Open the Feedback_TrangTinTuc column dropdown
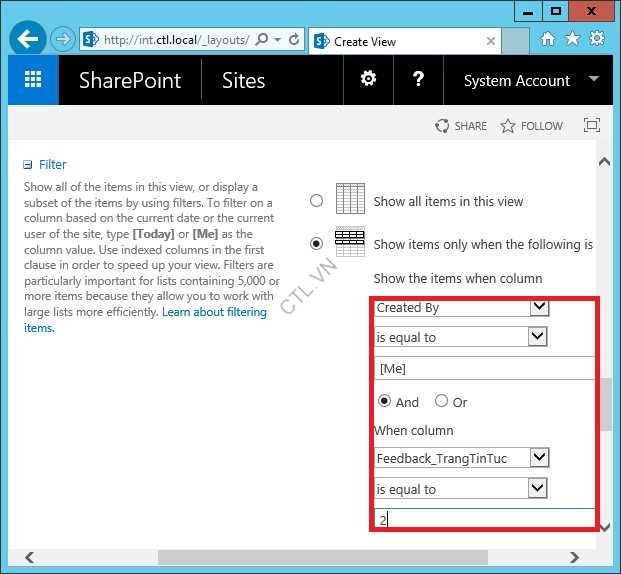This screenshot has width=621, height=574. tap(539, 457)
